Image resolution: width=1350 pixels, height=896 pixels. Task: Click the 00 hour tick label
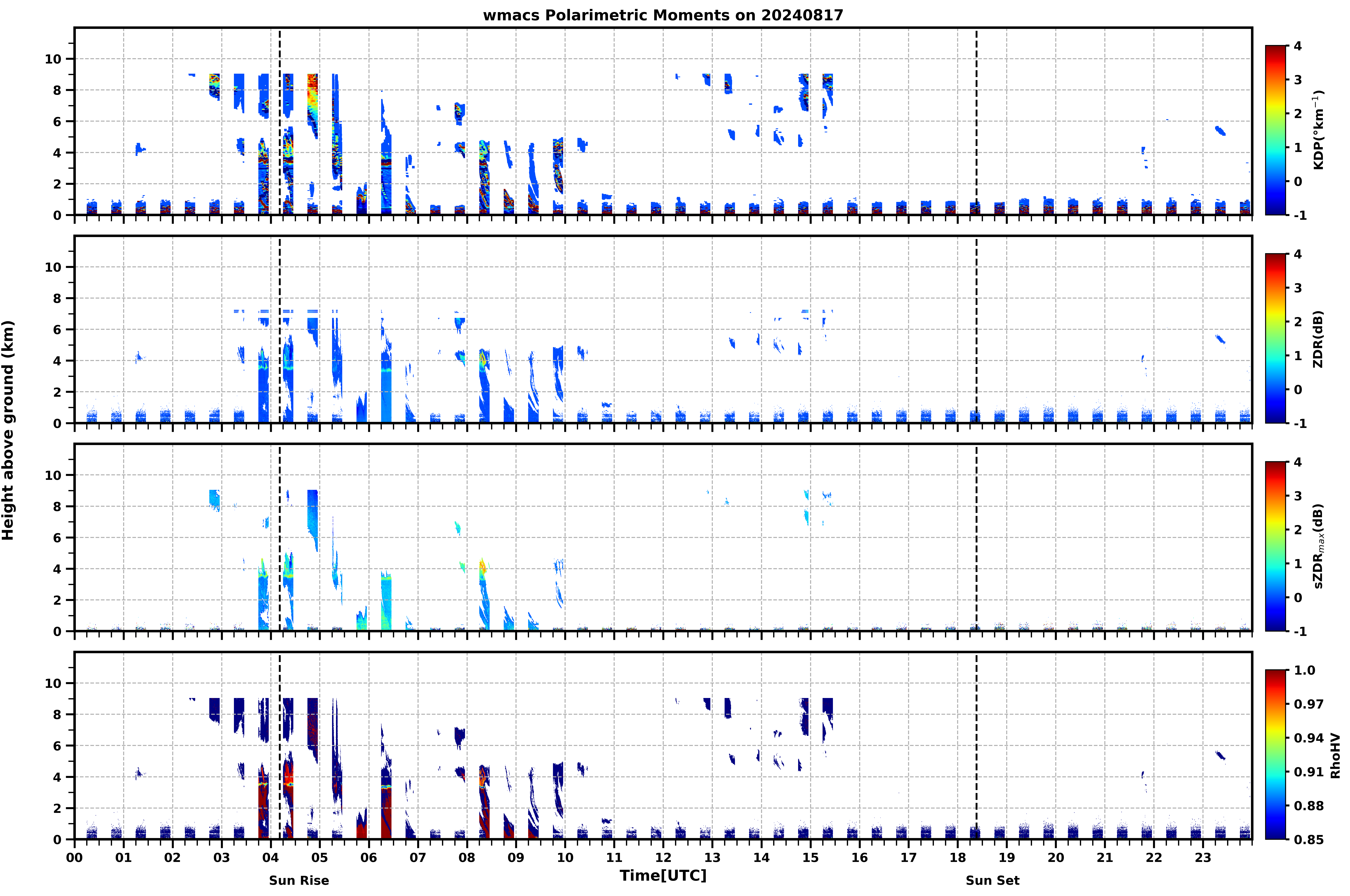coord(74,858)
